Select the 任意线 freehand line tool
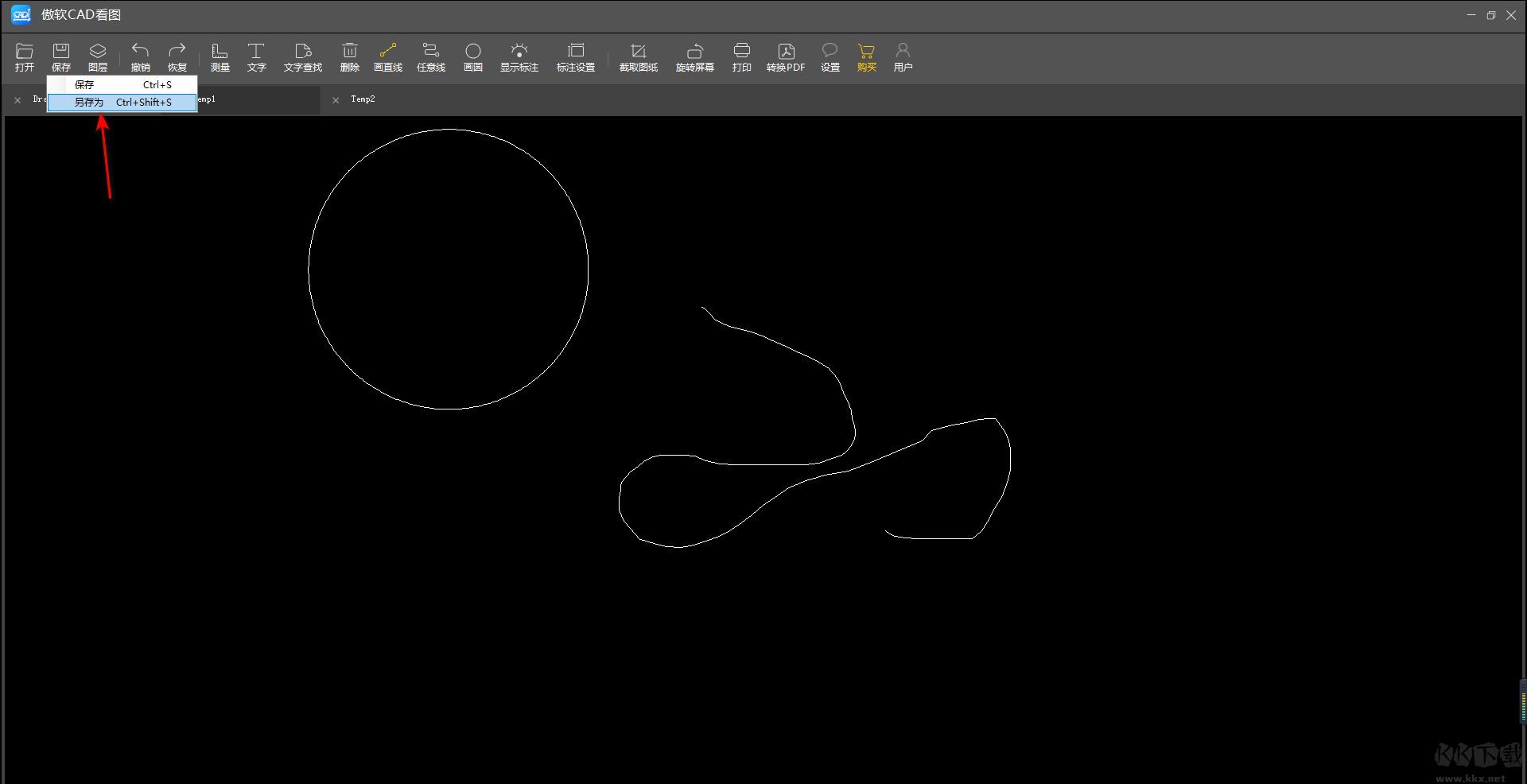The height and width of the screenshot is (784, 1527). (x=431, y=57)
